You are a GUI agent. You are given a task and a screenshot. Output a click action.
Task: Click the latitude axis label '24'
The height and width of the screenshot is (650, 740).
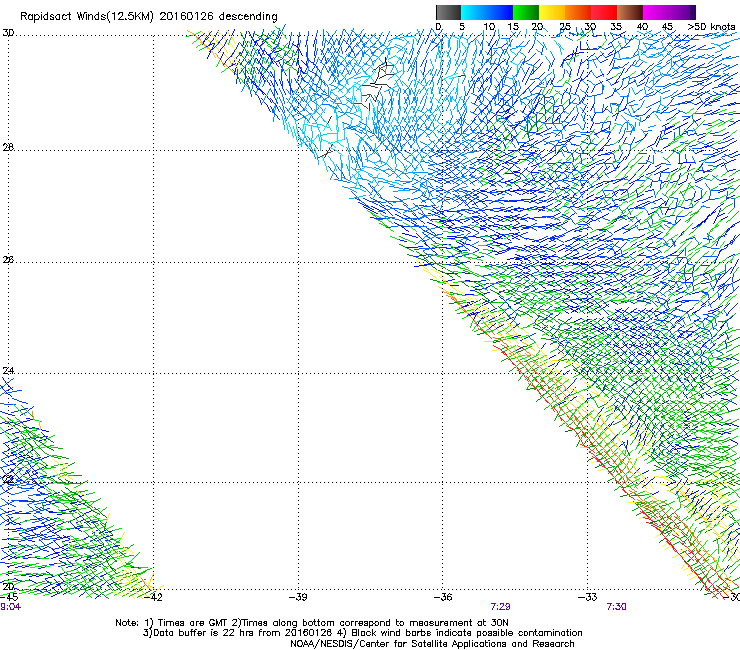tap(8, 371)
